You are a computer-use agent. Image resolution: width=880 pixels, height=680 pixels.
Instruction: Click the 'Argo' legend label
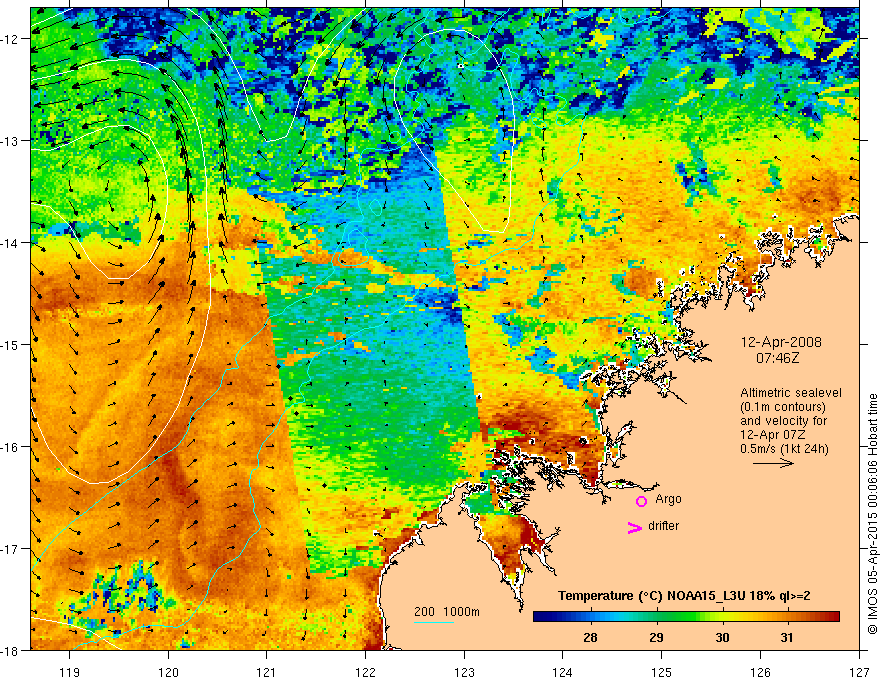(x=668, y=499)
